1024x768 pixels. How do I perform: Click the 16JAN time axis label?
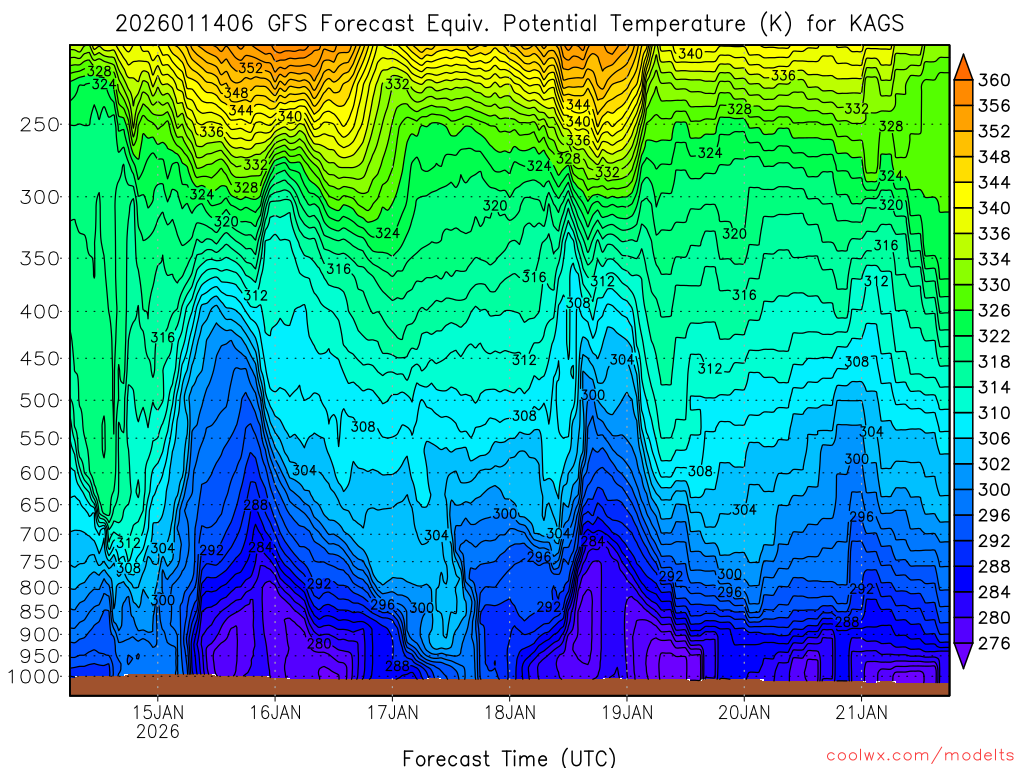(x=275, y=712)
